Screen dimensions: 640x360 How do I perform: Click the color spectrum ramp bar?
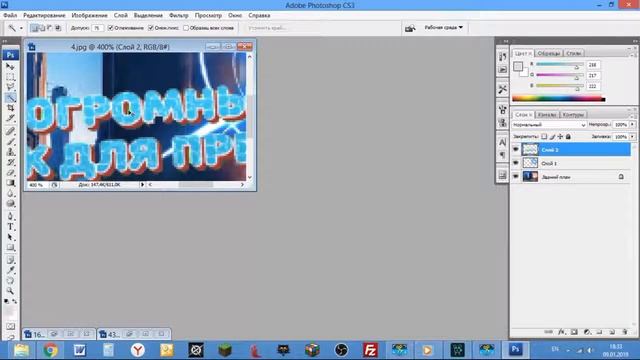(559, 98)
